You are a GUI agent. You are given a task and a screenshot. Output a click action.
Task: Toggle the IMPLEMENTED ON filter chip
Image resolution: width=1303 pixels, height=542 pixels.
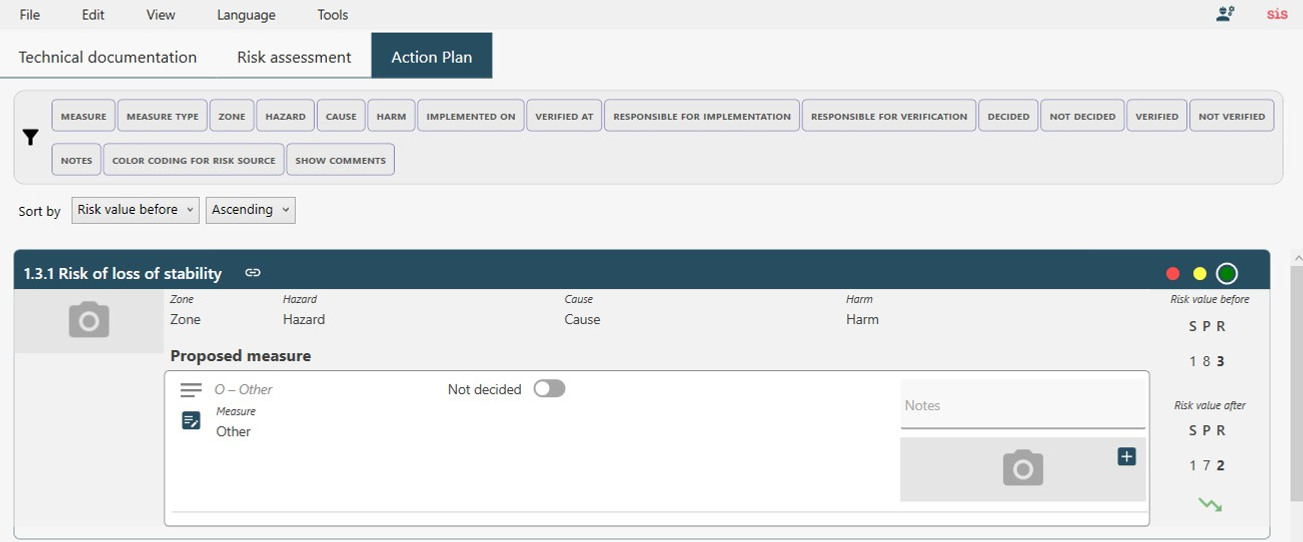(471, 116)
